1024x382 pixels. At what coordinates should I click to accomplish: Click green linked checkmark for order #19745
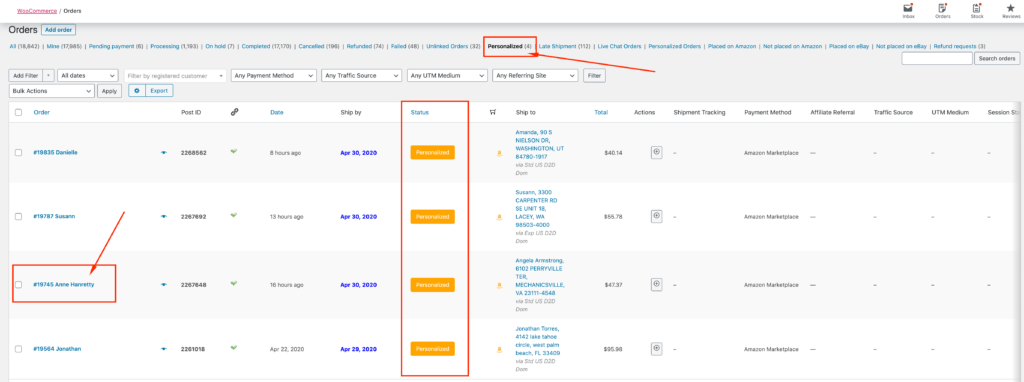coord(234,284)
